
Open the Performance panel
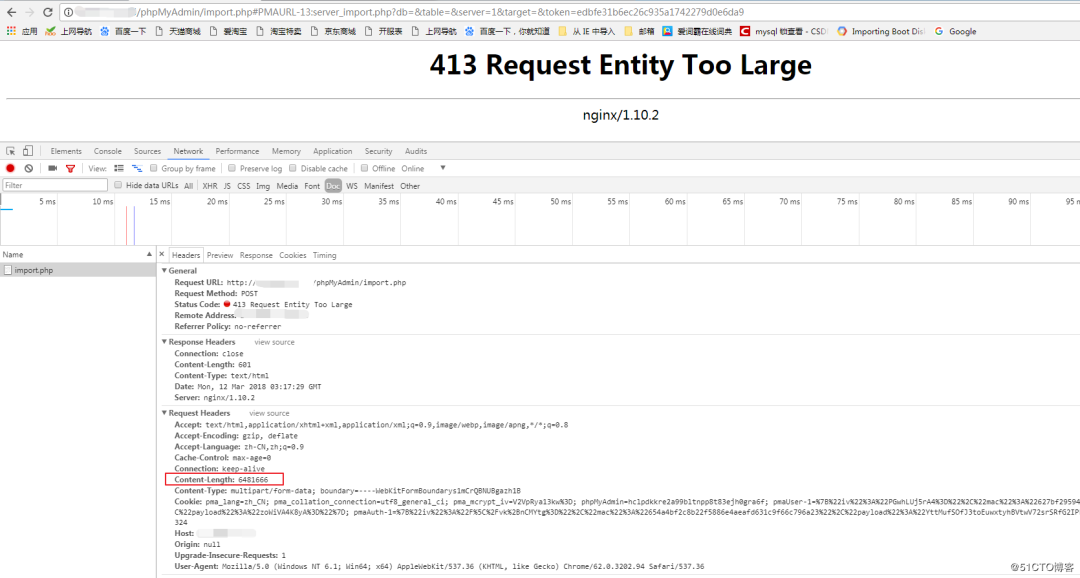pyautogui.click(x=238, y=151)
